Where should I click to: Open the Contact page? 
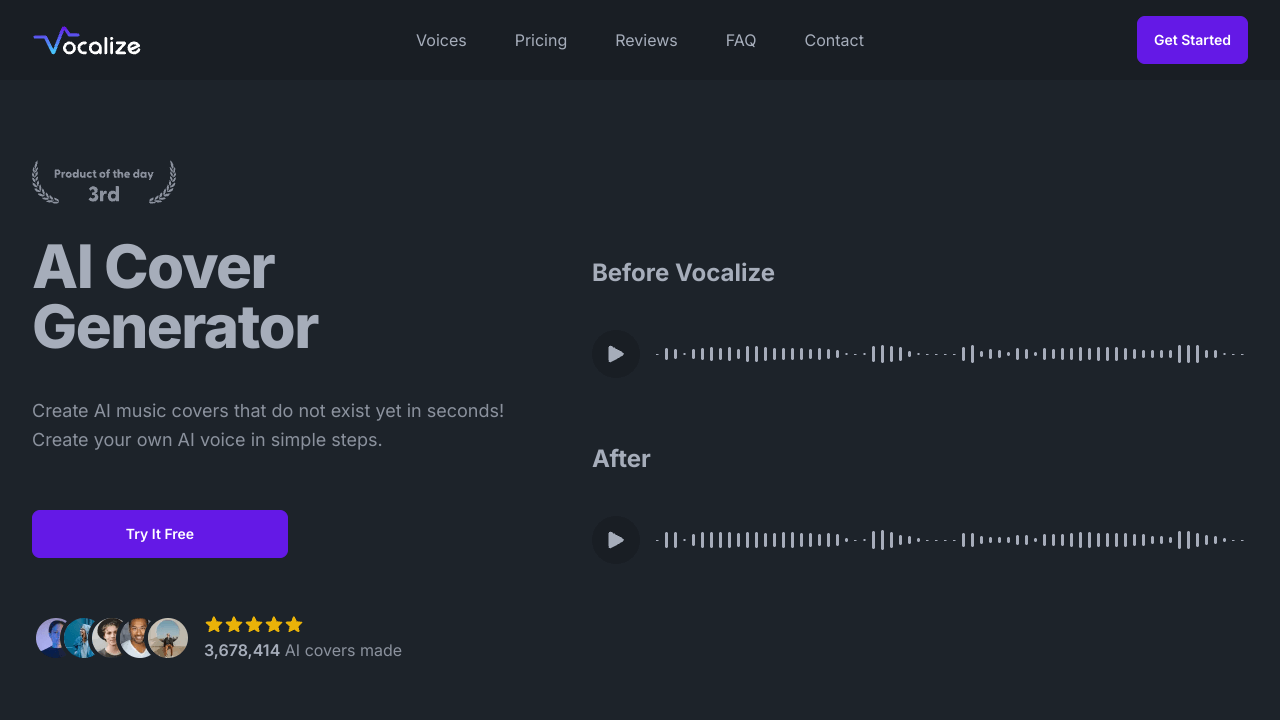[834, 40]
